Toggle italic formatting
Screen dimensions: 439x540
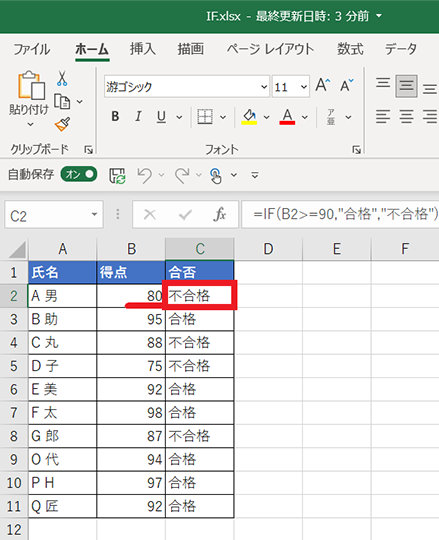138,116
